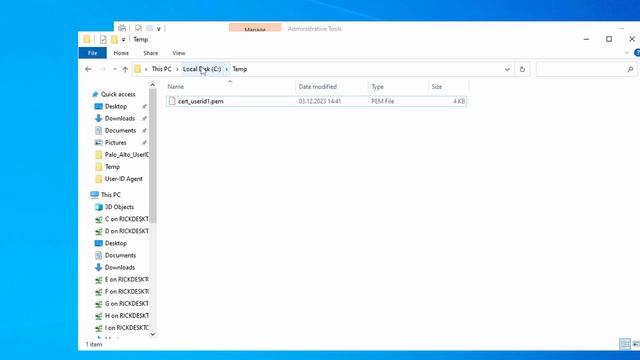640x360 pixels.
Task: Click the cert_userid1.pem file icon
Action: [172, 101]
